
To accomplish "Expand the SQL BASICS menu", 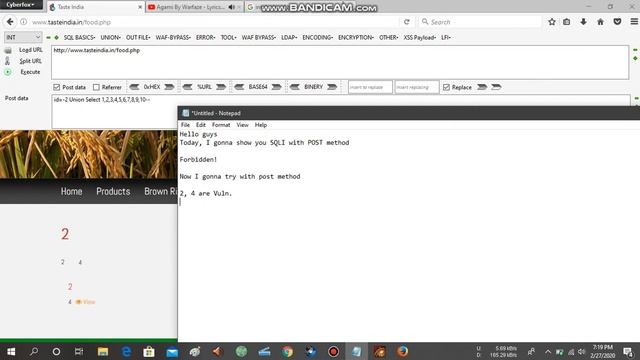I will coord(79,37).
